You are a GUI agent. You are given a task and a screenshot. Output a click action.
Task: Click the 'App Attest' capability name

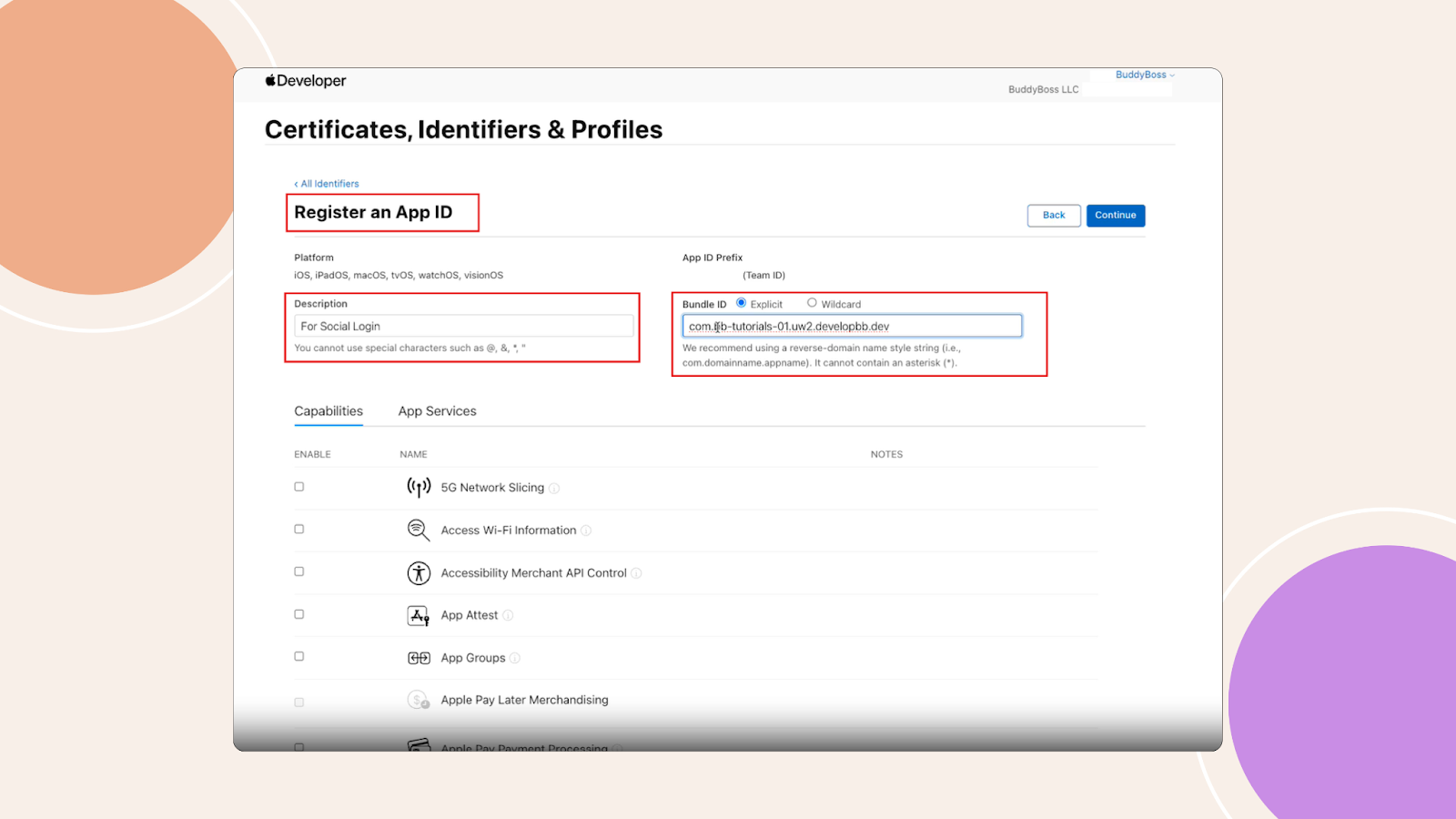click(470, 616)
